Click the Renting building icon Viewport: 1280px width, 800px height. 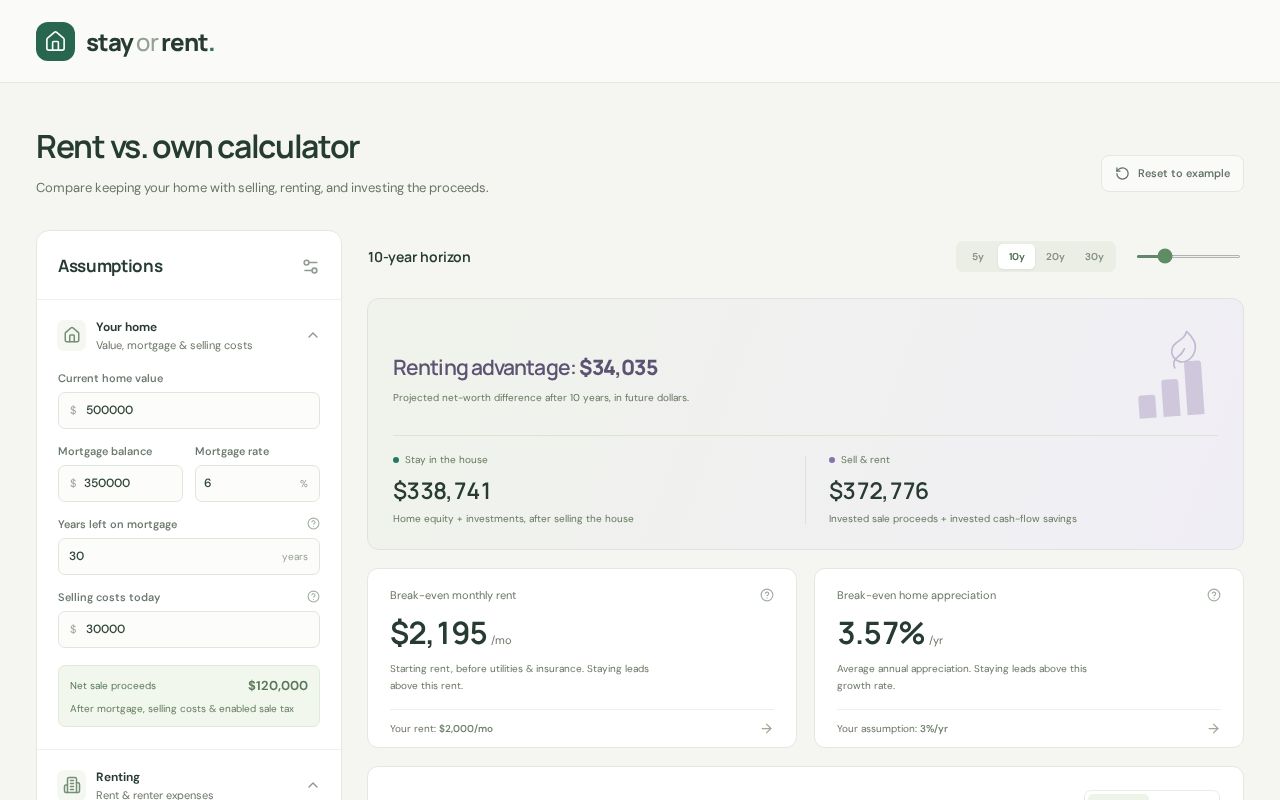tap(72, 785)
